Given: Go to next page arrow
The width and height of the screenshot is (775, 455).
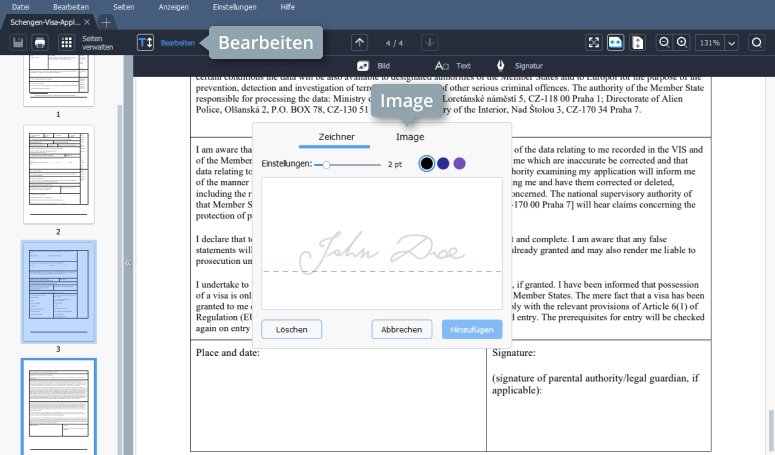Looking at the screenshot, I should coord(430,42).
